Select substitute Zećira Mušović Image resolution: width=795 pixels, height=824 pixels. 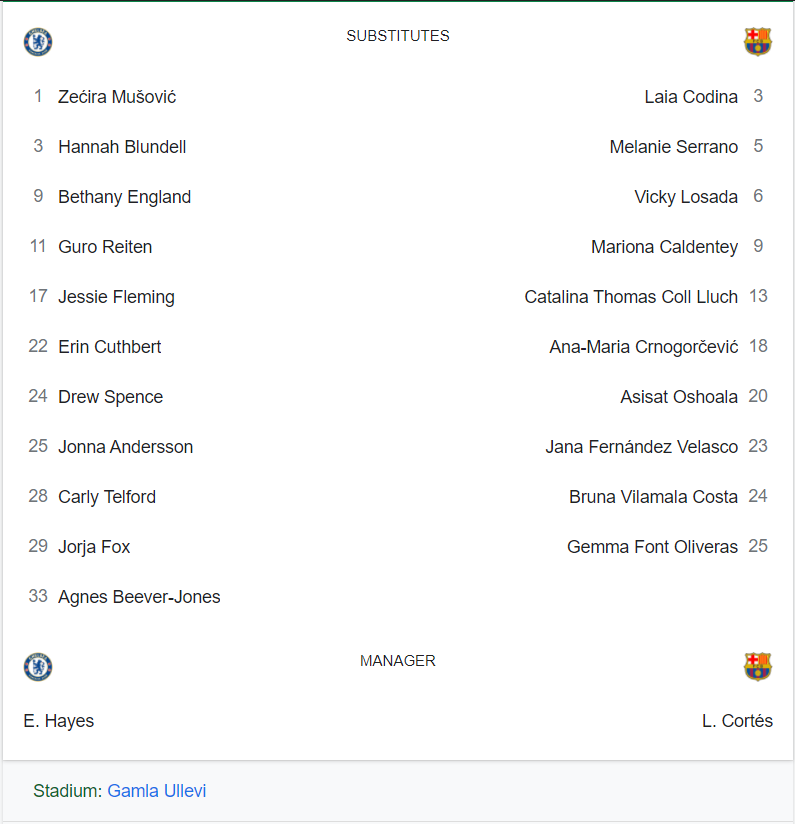[117, 97]
